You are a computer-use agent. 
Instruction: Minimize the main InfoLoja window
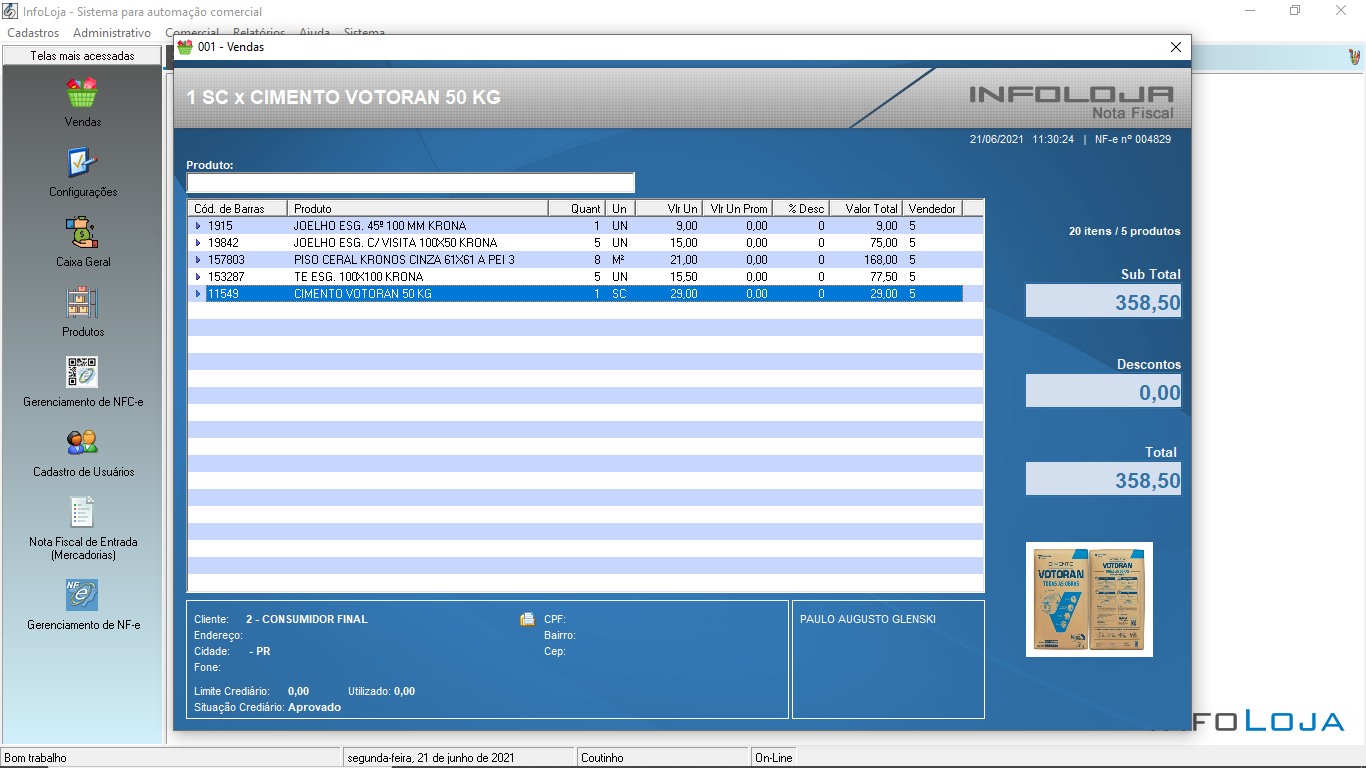(1250, 11)
